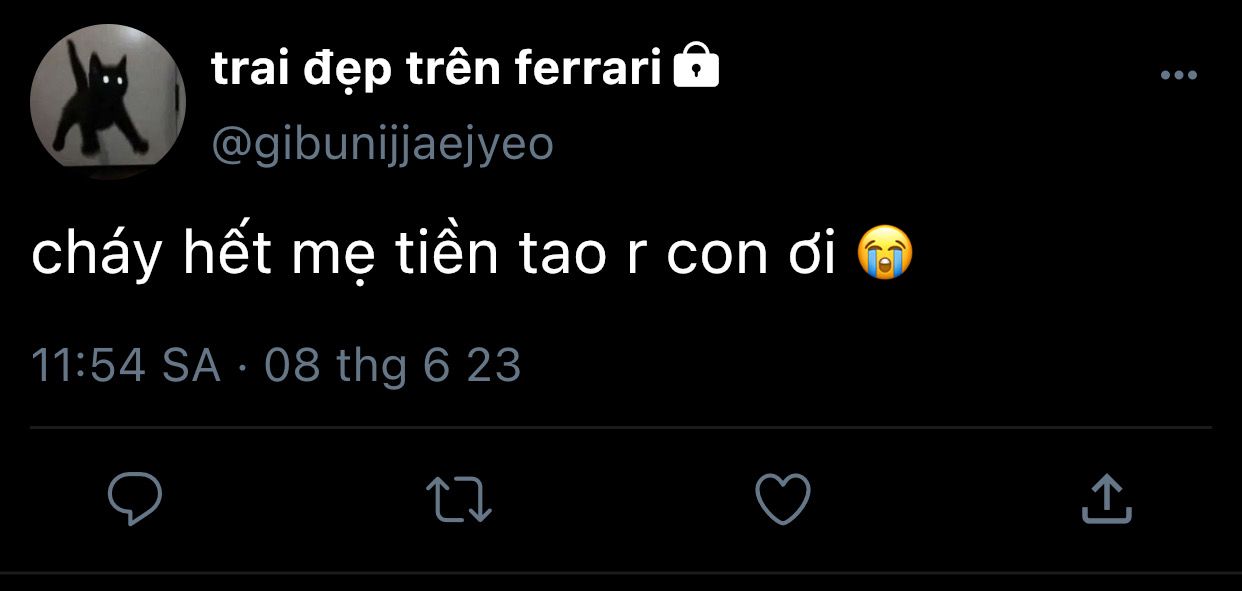Viewport: 1242px width, 591px height.
Task: Open the black cat profile picture
Action: [108, 102]
